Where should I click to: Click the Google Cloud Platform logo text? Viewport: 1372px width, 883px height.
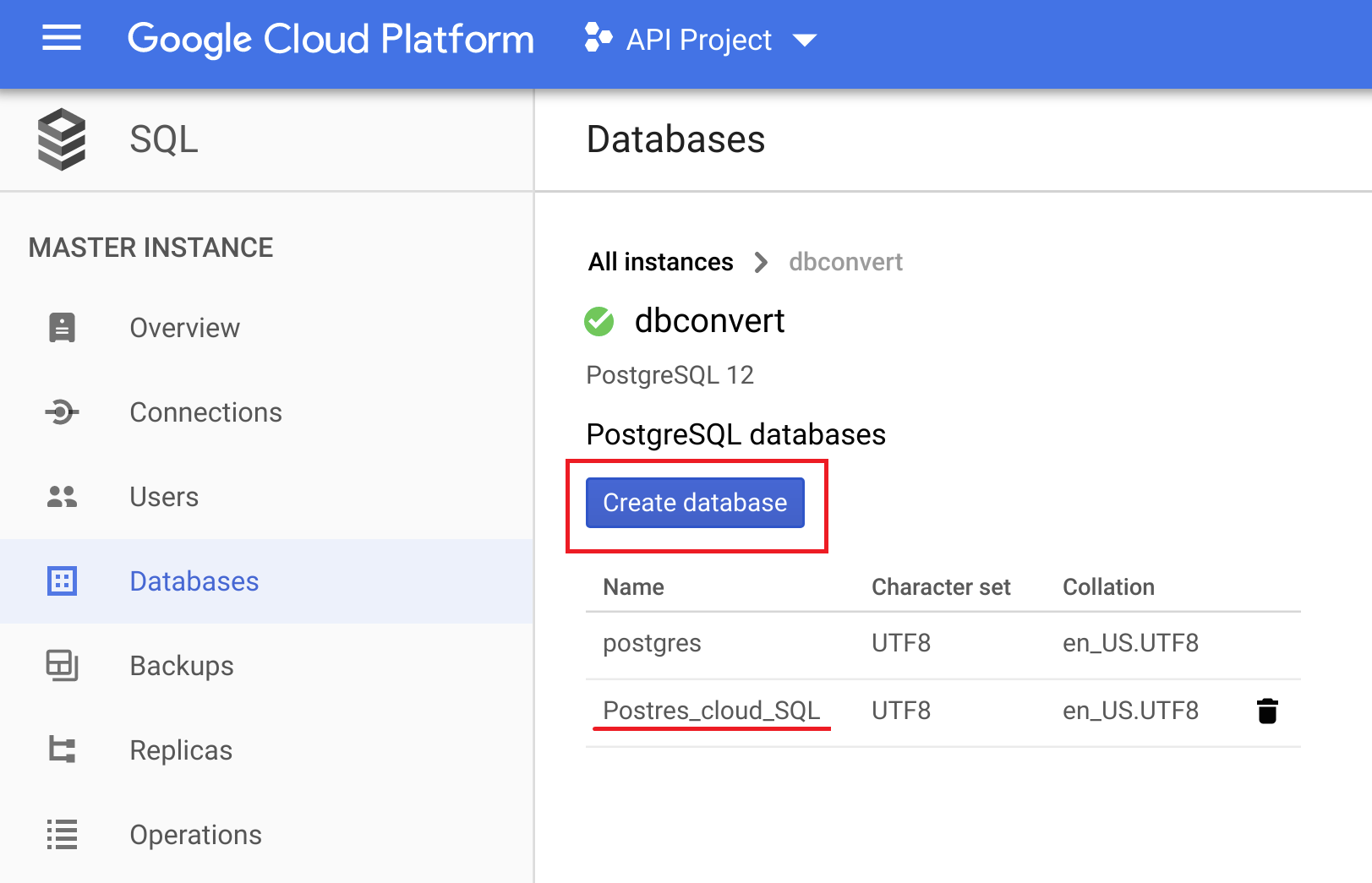click(x=331, y=40)
